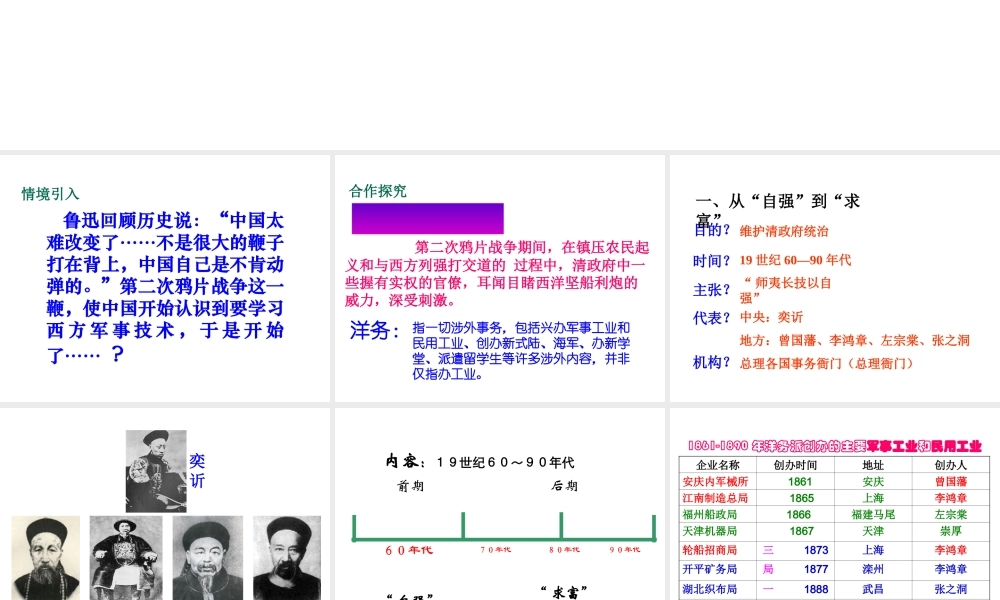Screen dimensions: 1000x600
Task: Click the third portrait in the four-photo row
Action: [x=207, y=557]
